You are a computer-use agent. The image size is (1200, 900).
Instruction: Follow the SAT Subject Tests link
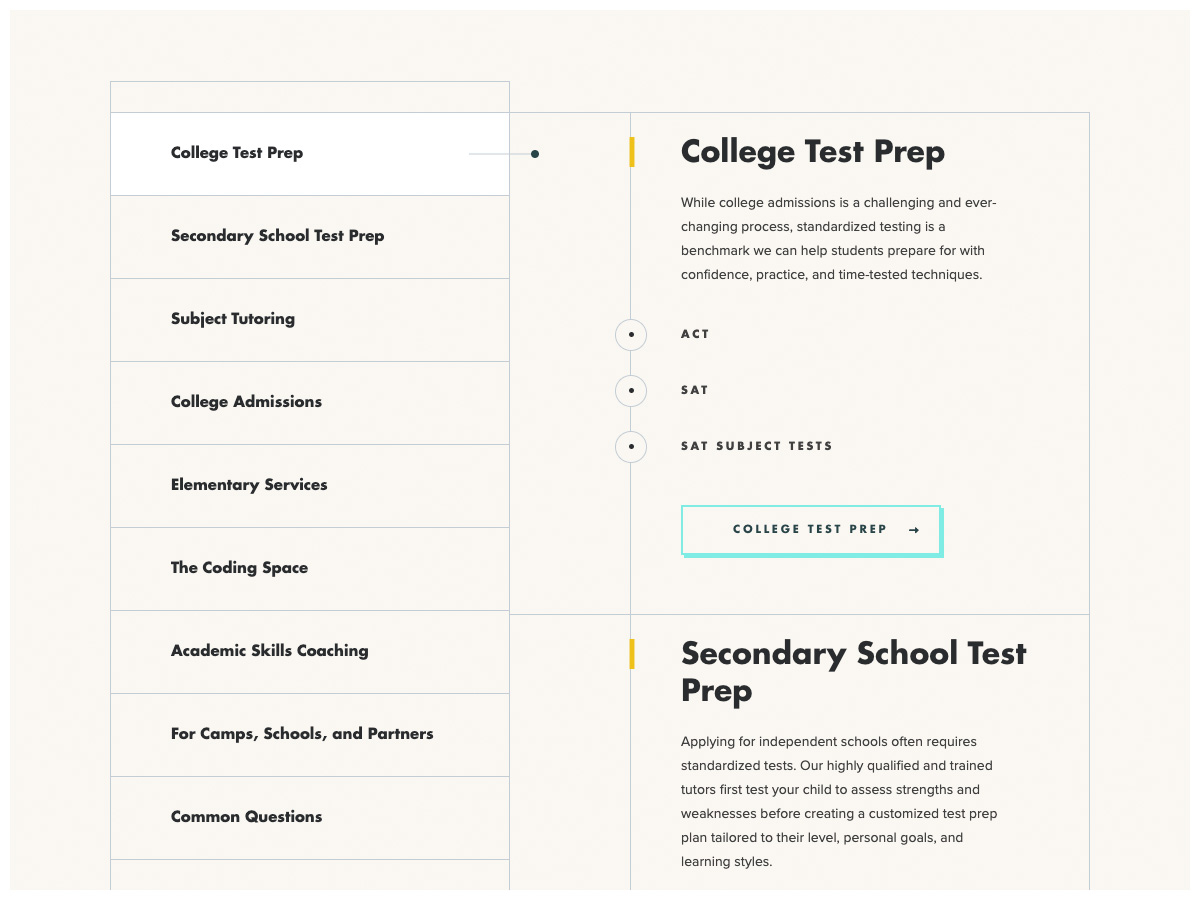[x=756, y=446]
